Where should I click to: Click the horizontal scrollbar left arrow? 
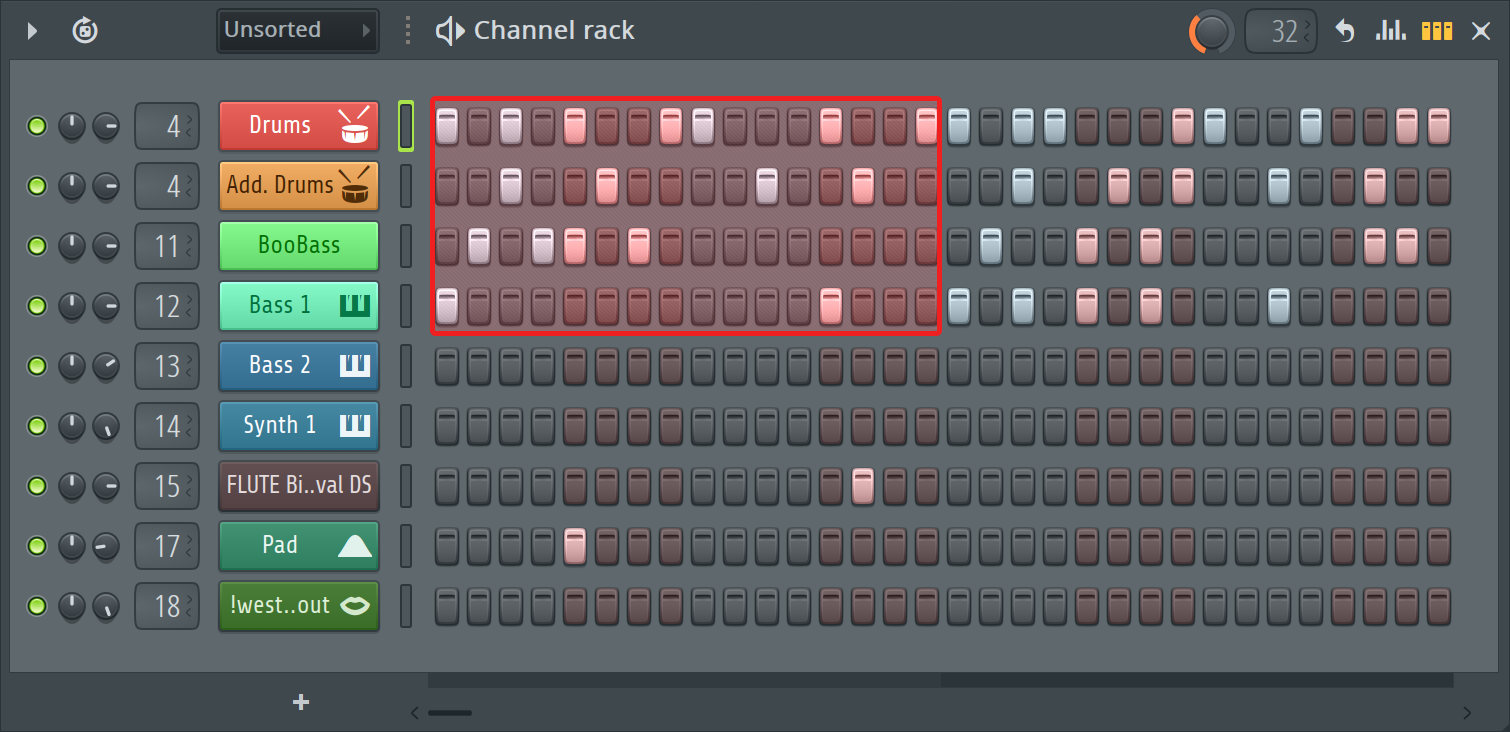pyautogui.click(x=415, y=713)
